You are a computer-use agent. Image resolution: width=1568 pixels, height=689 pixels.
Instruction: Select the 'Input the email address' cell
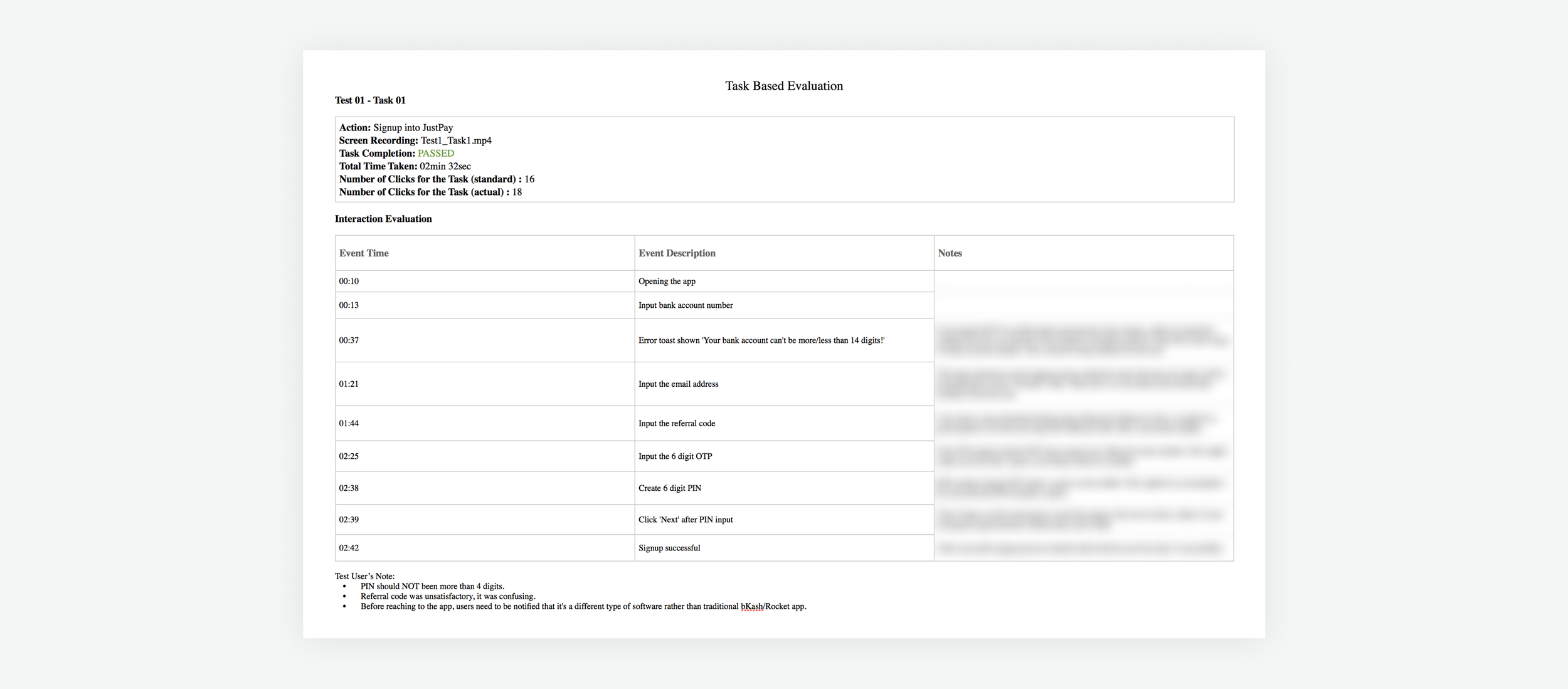tap(678, 384)
